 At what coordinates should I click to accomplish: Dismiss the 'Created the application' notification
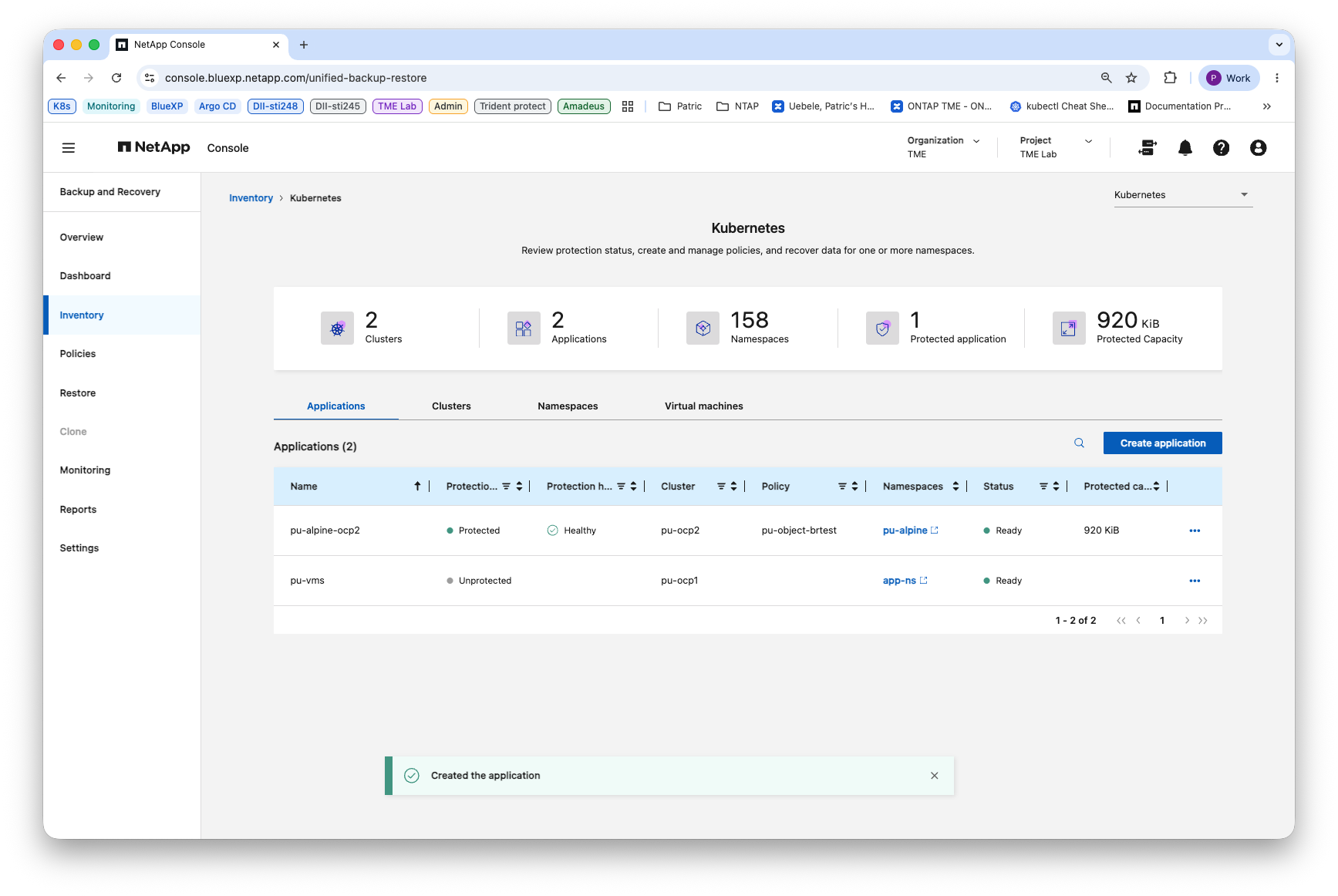tap(934, 776)
